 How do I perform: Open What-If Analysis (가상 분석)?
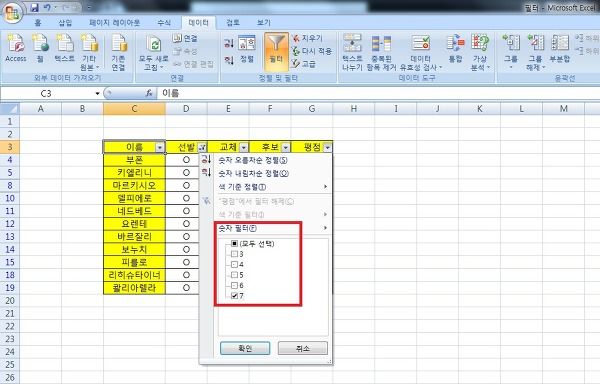(480, 52)
